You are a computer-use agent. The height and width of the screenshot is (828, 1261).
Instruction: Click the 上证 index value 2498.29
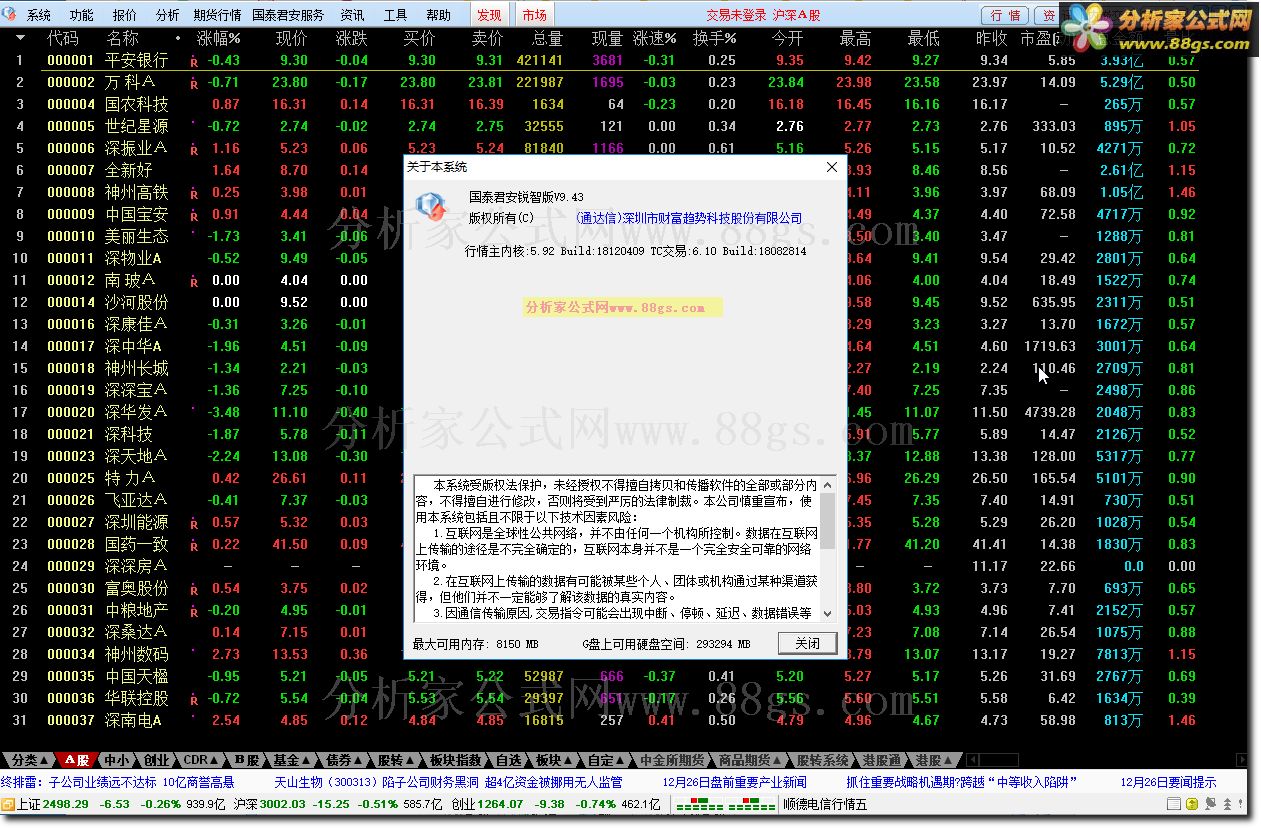pyautogui.click(x=67, y=804)
